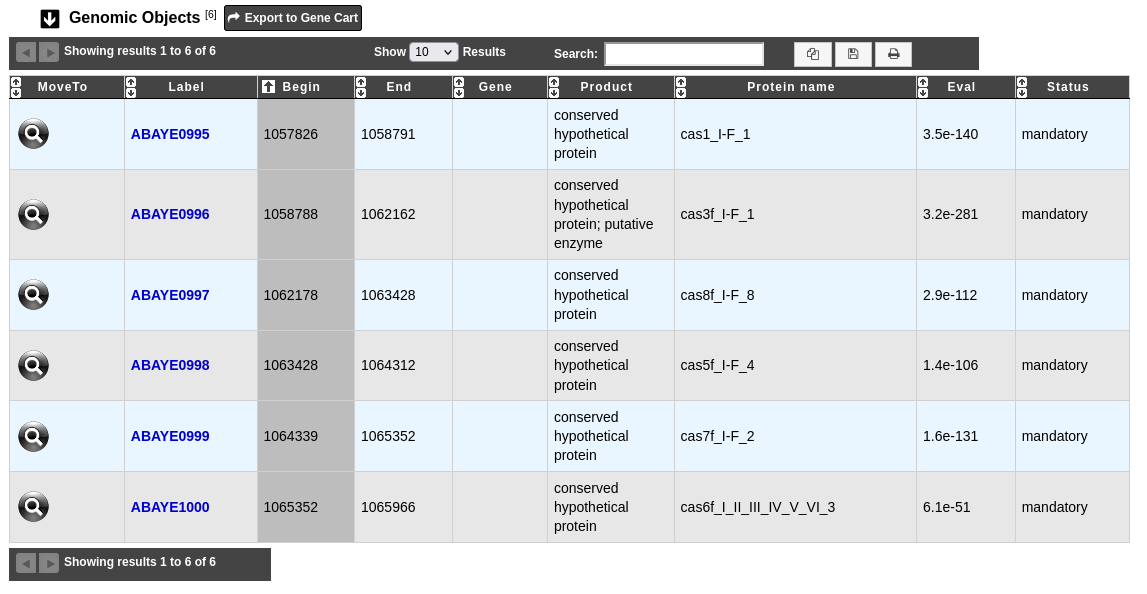
Task: Sort table by Eval column
Action: pyautogui.click(x=966, y=87)
